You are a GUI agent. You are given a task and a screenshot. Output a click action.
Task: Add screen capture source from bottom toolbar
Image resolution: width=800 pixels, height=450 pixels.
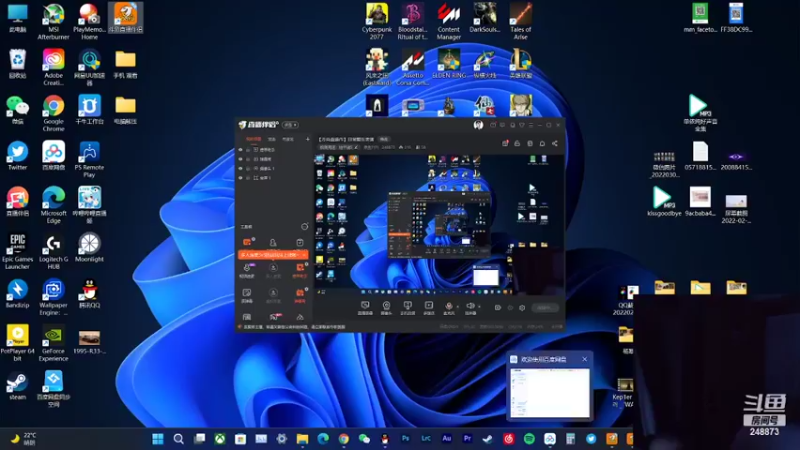pos(365,308)
